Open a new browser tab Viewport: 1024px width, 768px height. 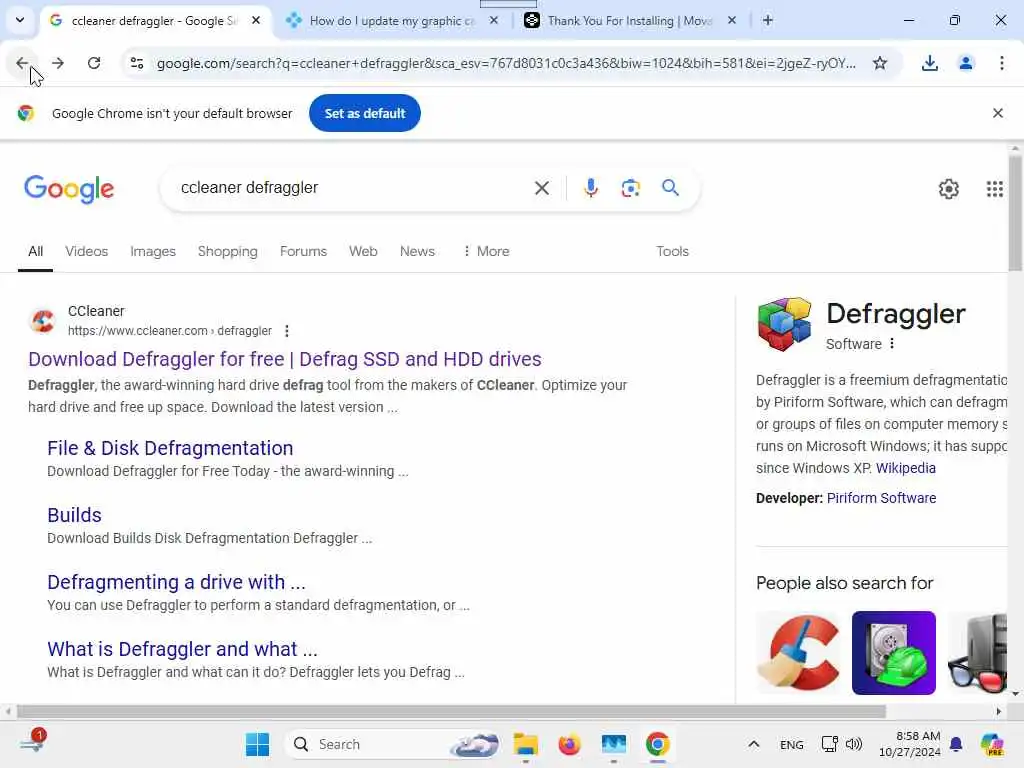768,21
